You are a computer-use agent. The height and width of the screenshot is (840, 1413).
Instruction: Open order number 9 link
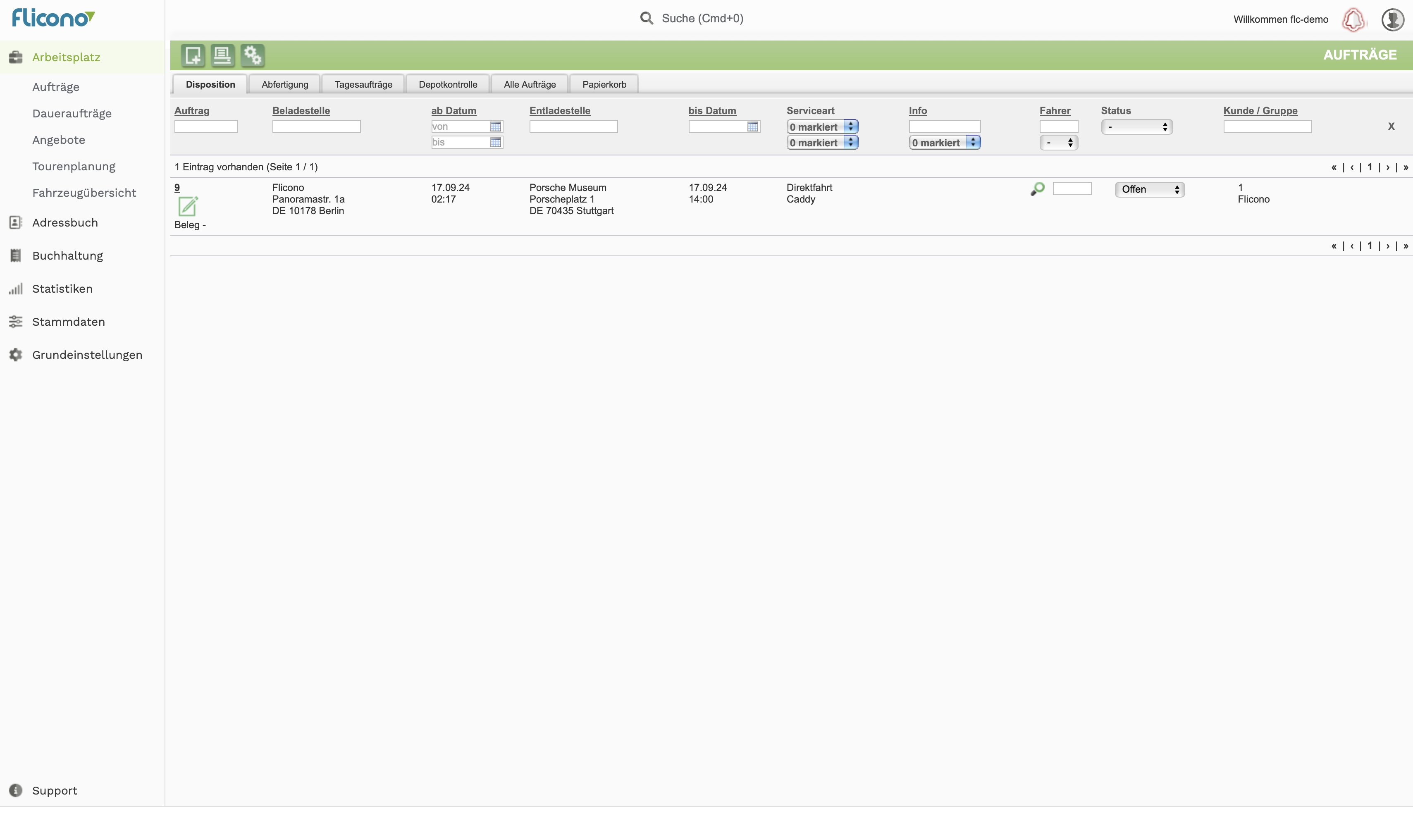pos(177,187)
